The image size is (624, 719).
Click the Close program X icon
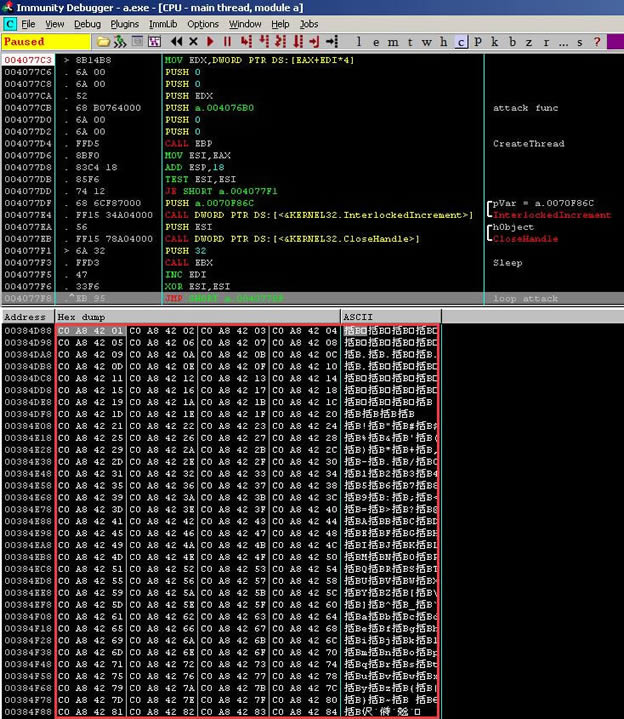tap(192, 42)
